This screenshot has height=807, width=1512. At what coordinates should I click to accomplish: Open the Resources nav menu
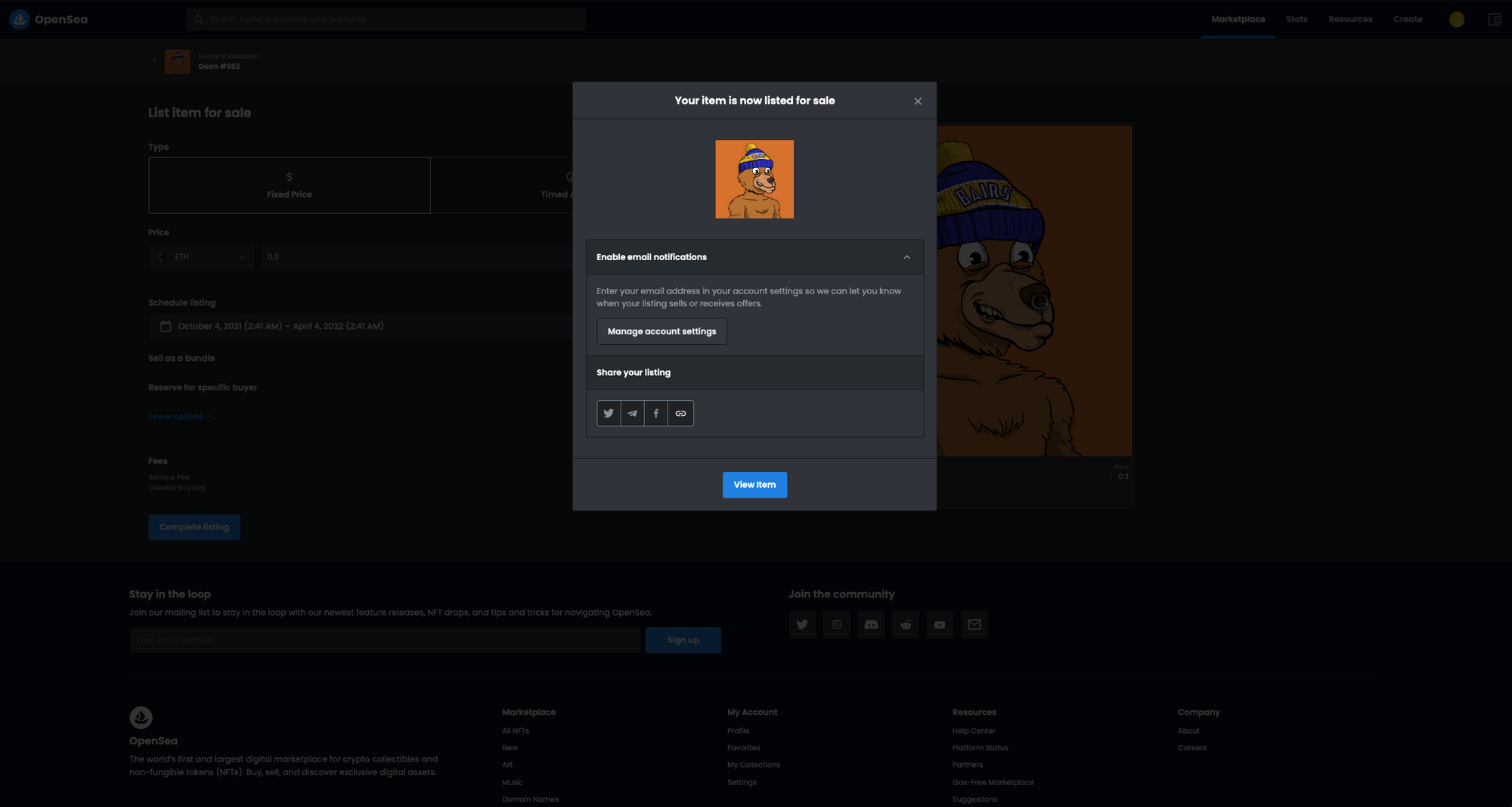(1350, 20)
